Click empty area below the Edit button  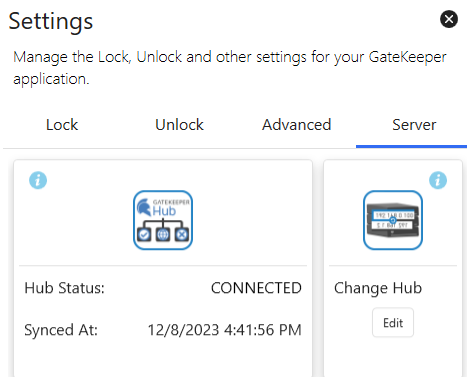pyautogui.click(x=393, y=357)
